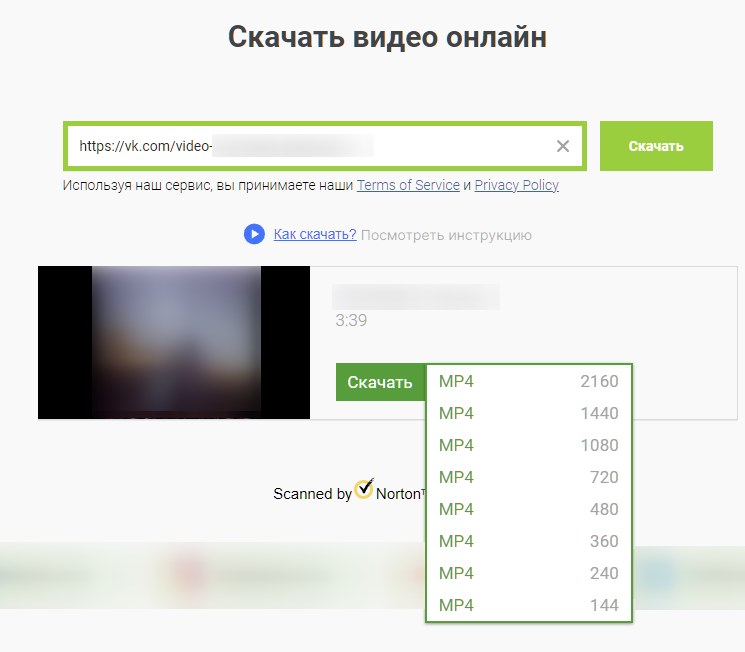The height and width of the screenshot is (652, 745).
Task: Select MP4 240 download option
Action: 529,573
